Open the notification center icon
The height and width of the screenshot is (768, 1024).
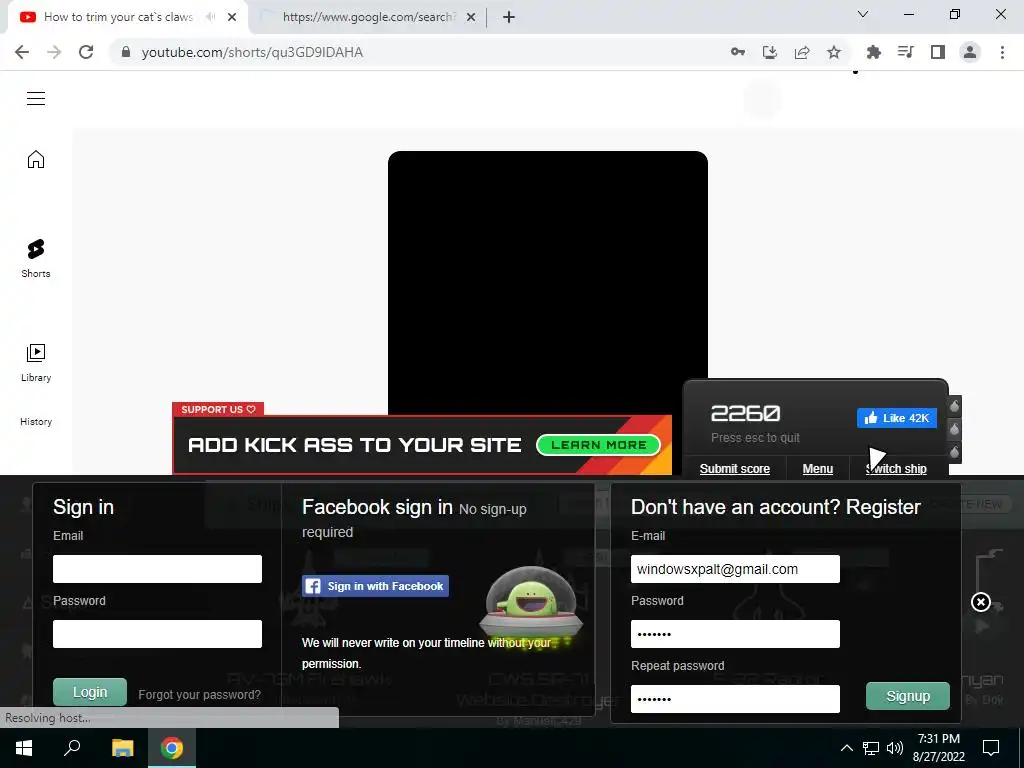click(x=991, y=748)
